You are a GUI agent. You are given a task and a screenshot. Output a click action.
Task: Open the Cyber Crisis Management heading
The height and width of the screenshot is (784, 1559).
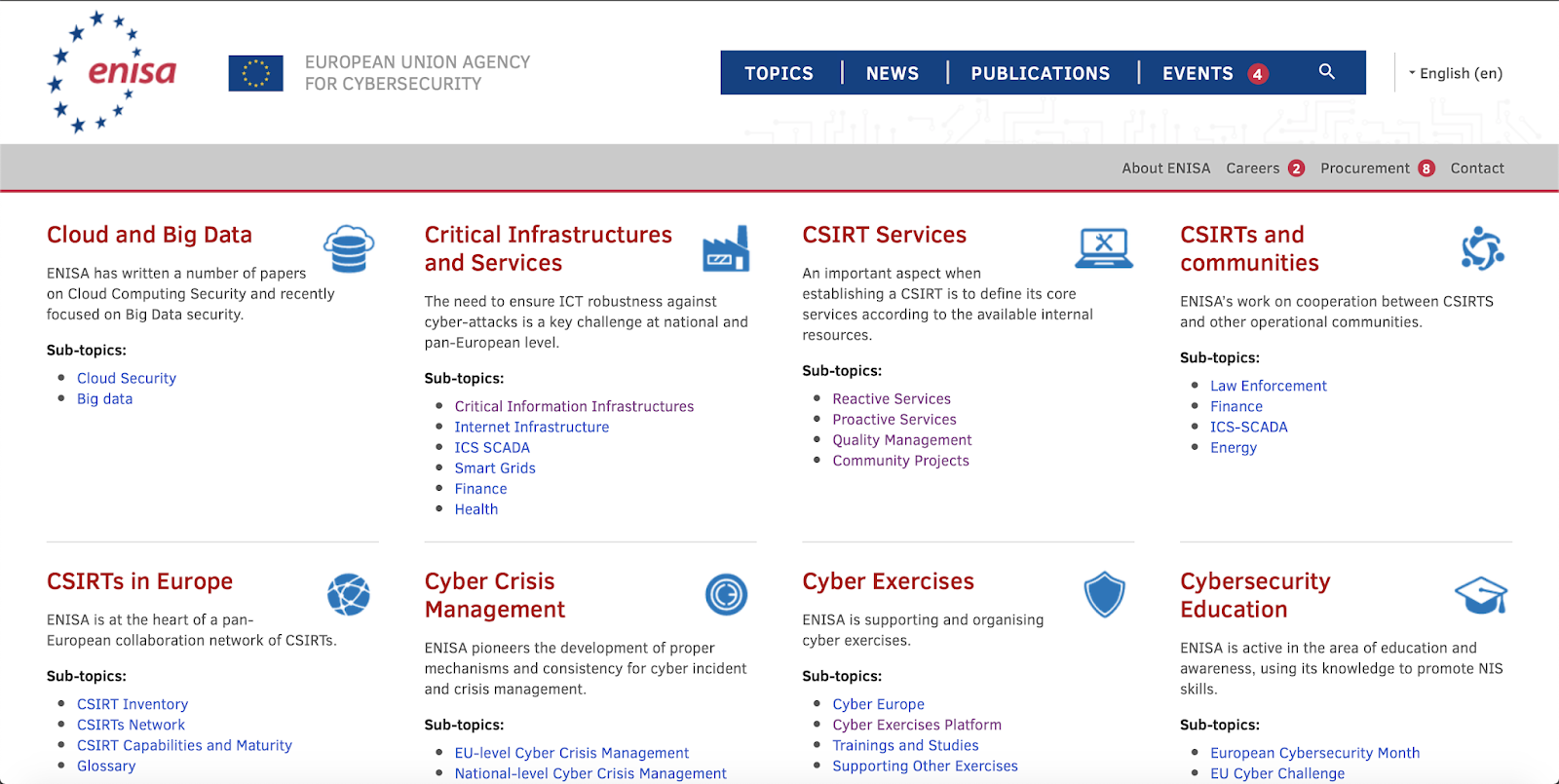[494, 595]
